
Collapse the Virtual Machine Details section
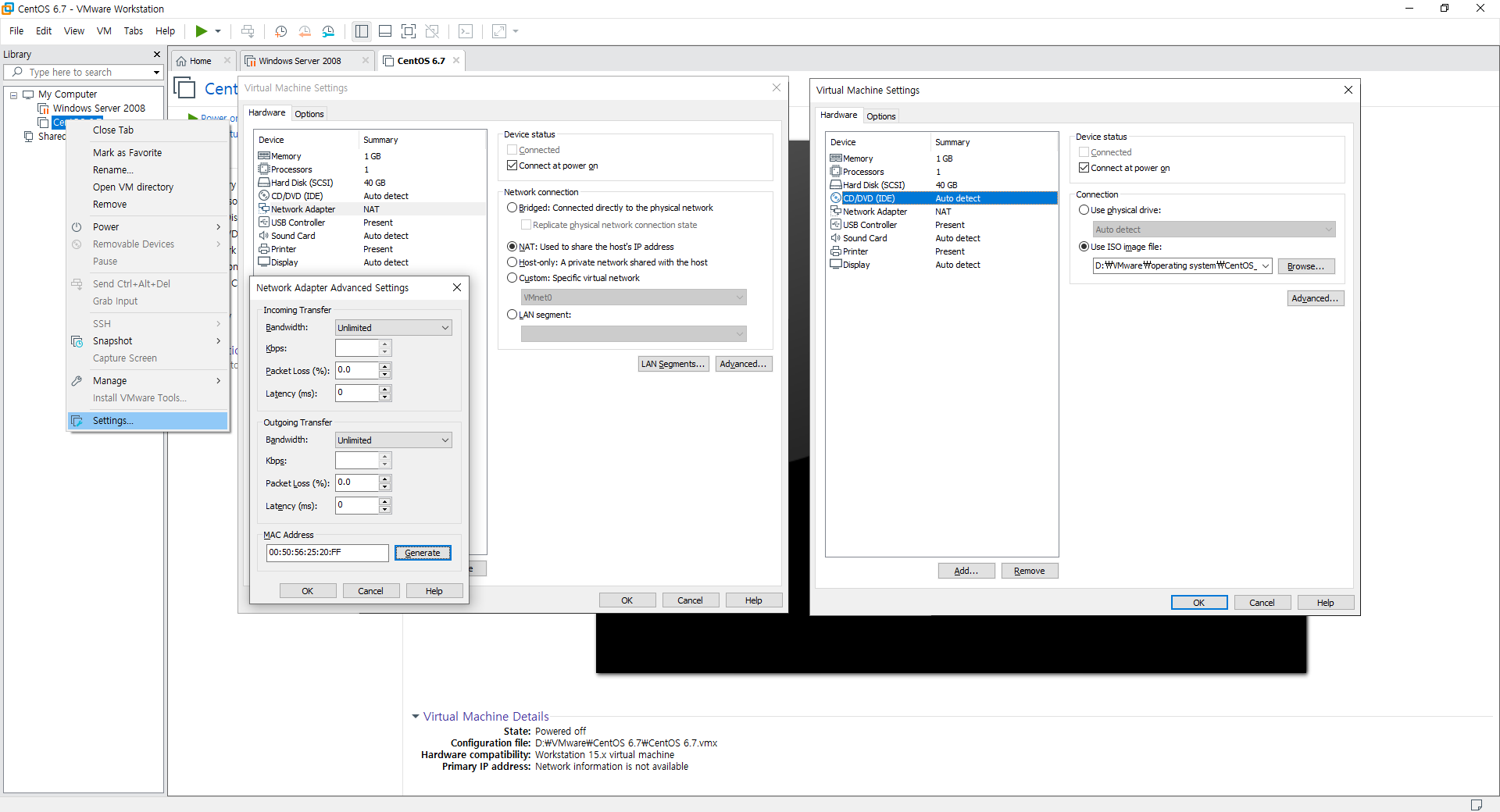416,716
